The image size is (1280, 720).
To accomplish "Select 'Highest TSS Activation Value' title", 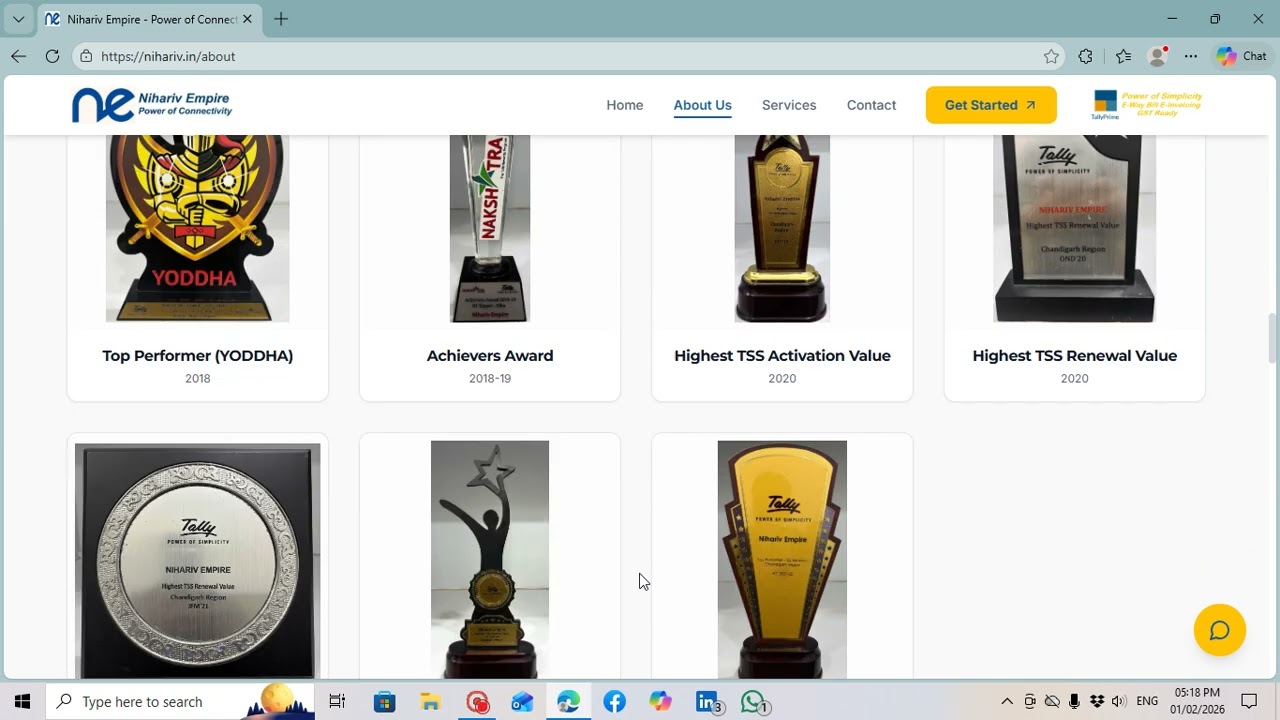I will pyautogui.click(x=782, y=355).
